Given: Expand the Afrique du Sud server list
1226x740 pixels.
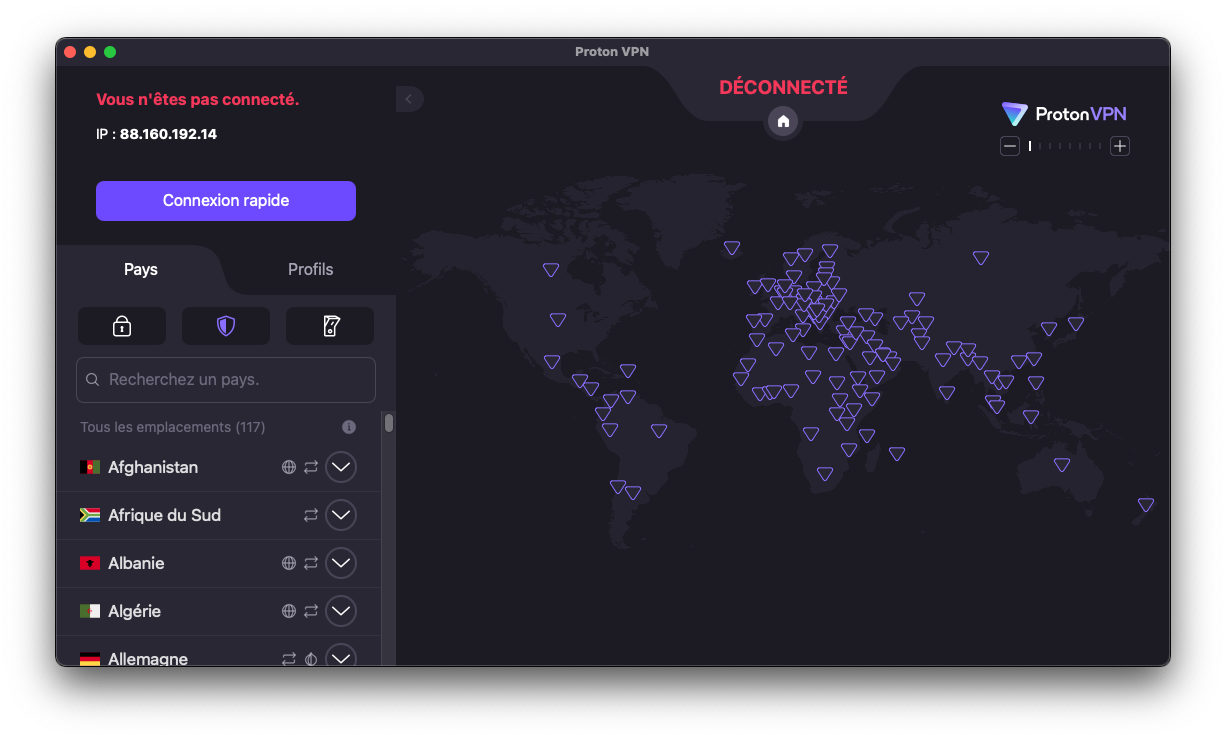Looking at the screenshot, I should point(341,515).
